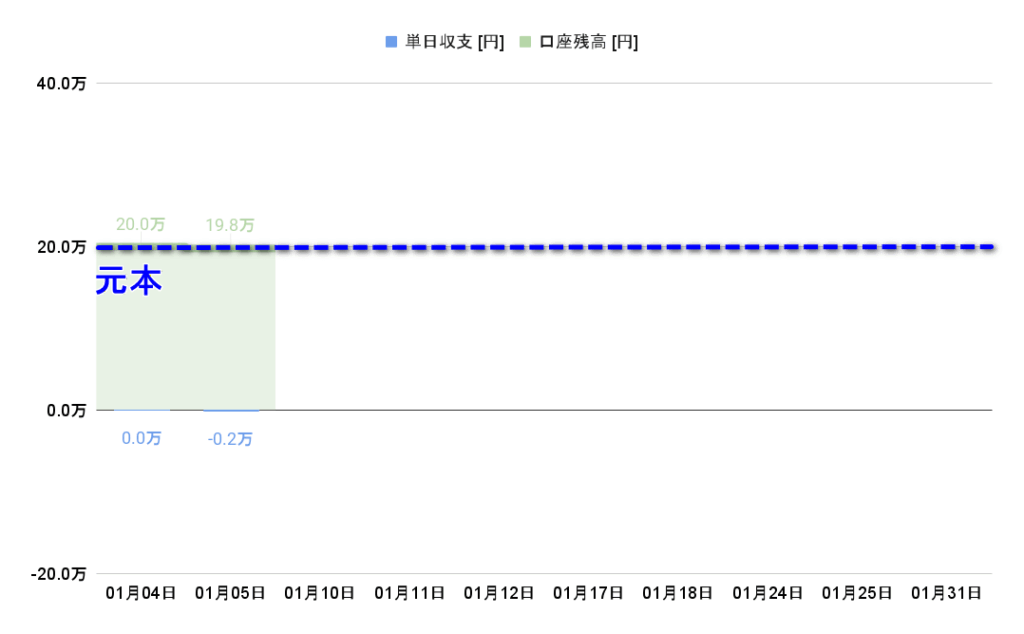This screenshot has height=634, width=1024.
Task: Click the blue 元本 annotation label
Action: point(129,282)
